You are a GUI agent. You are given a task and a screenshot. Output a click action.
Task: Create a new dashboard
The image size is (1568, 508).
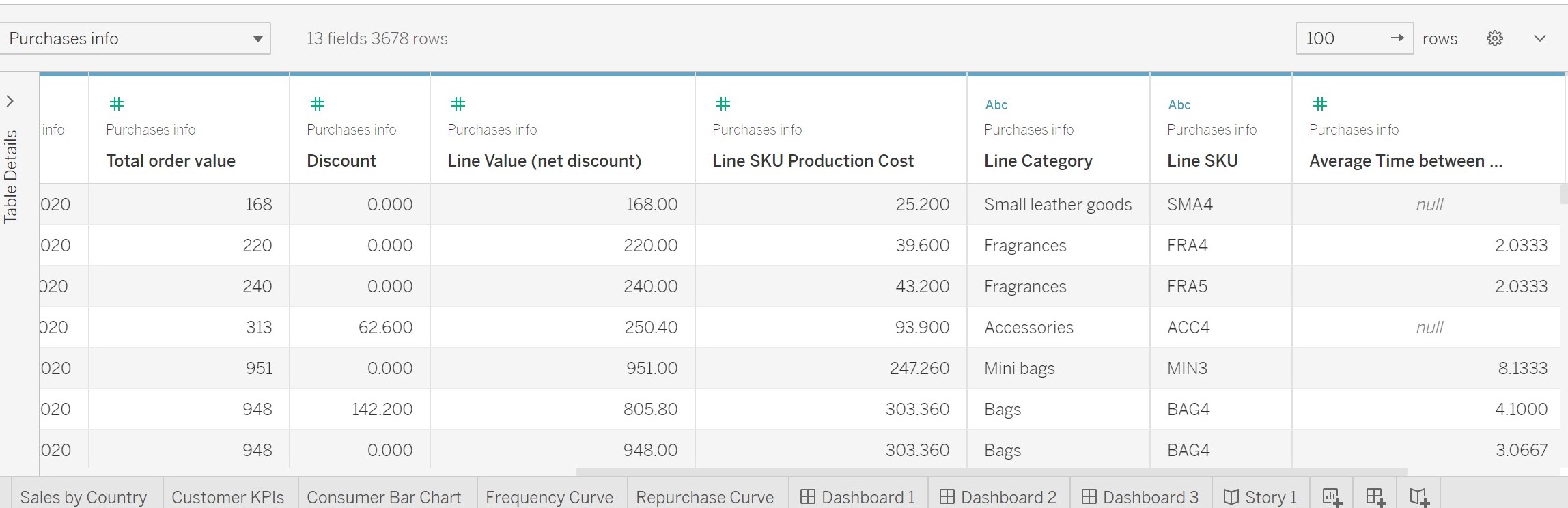click(1375, 497)
